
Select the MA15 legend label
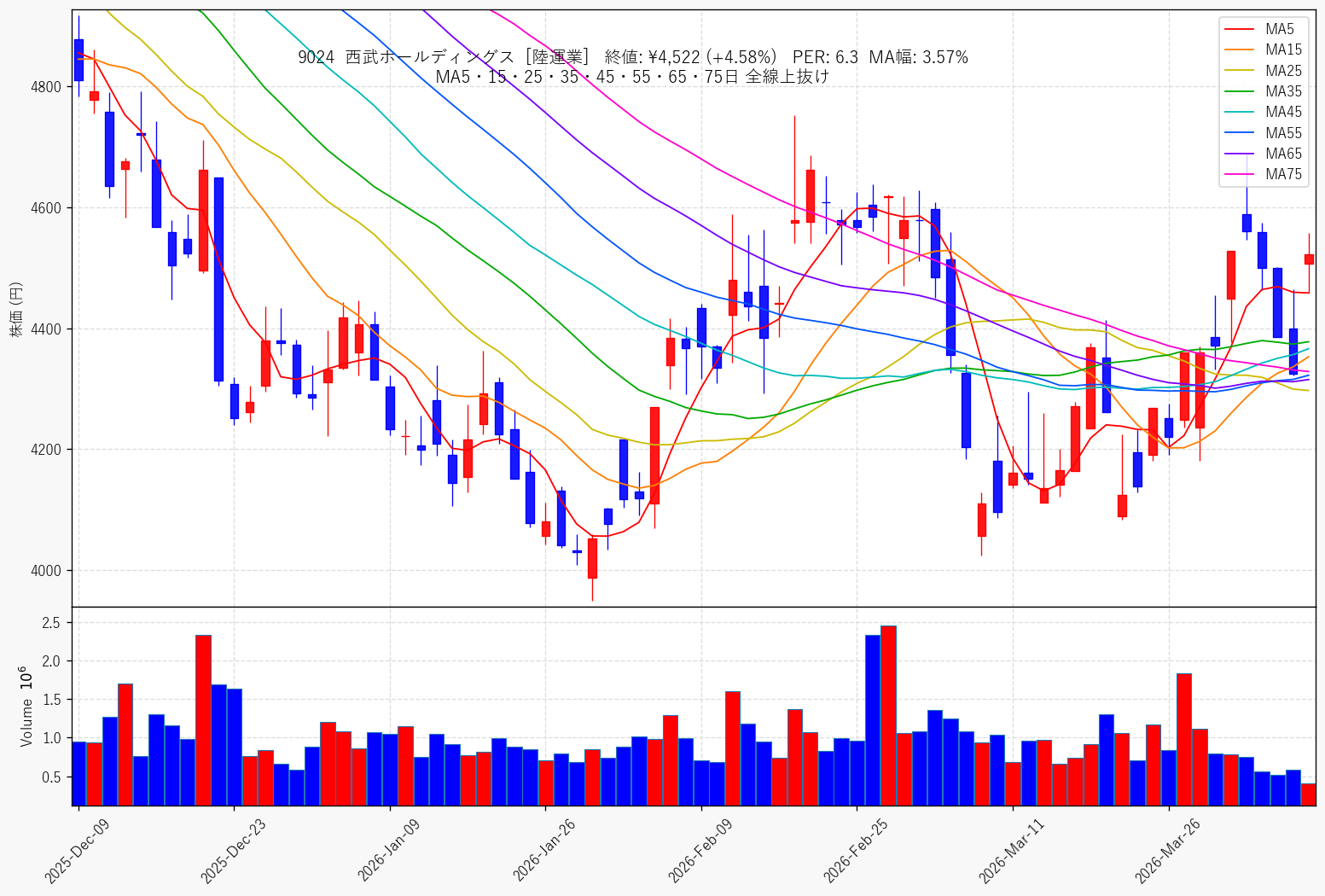point(1284,50)
